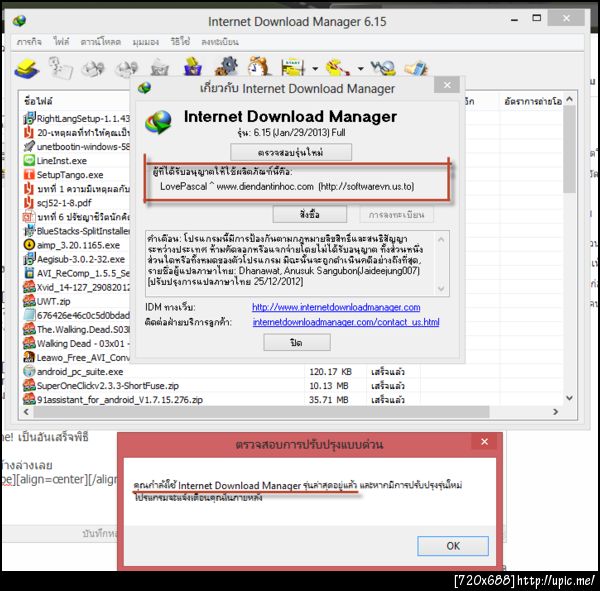Click the horizontal scrollbar right arrow

(555, 412)
